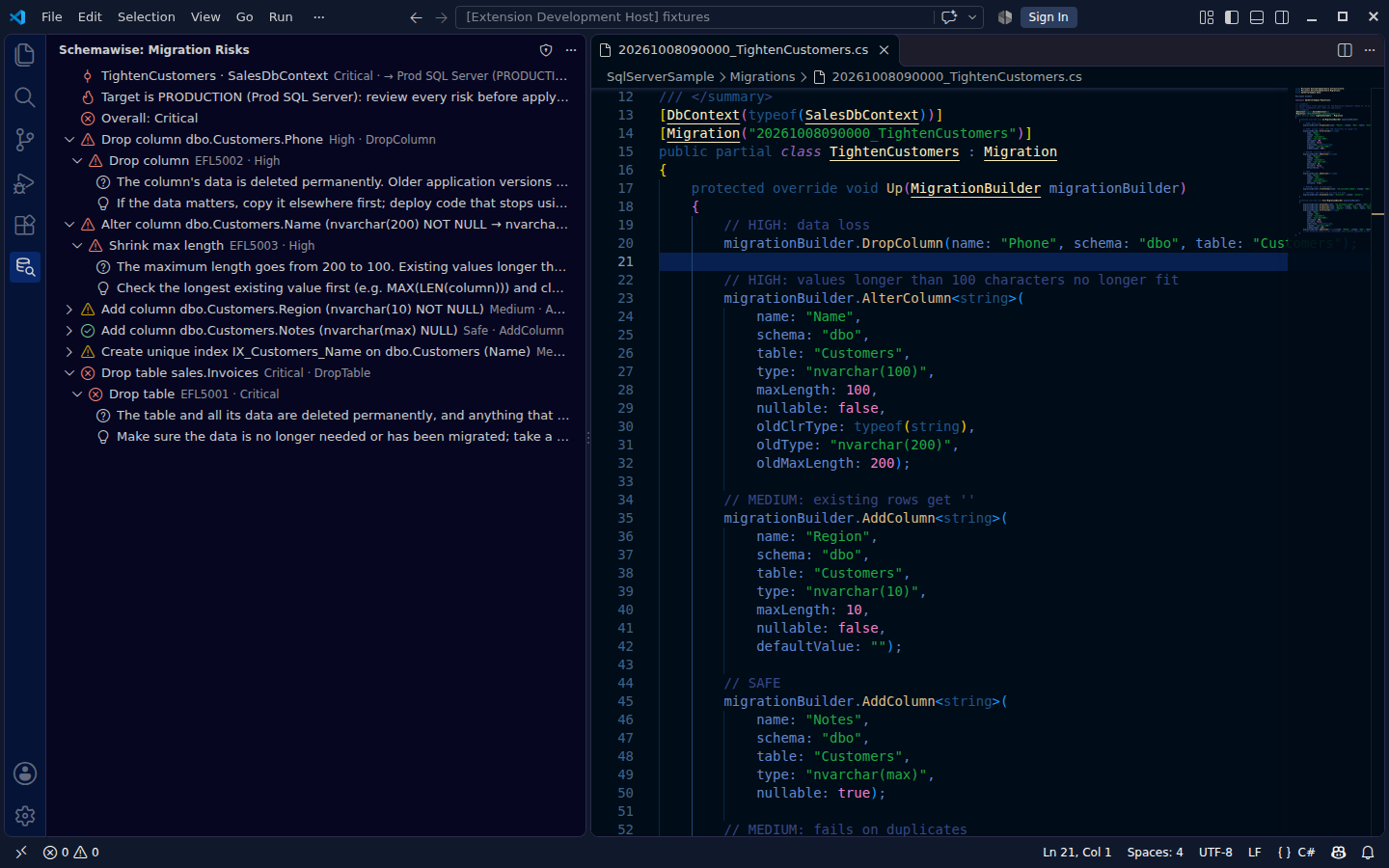
Task: Open the Customize Layout button
Action: coord(1207,17)
